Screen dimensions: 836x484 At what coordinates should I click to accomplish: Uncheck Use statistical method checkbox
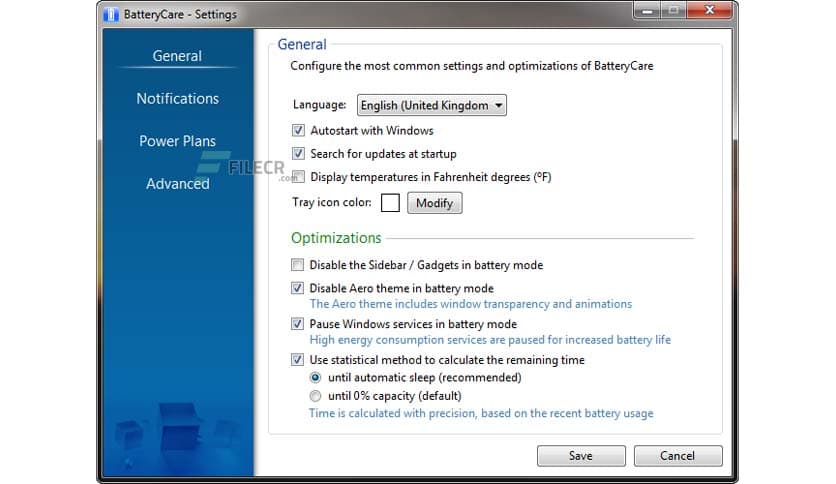pyautogui.click(x=298, y=360)
